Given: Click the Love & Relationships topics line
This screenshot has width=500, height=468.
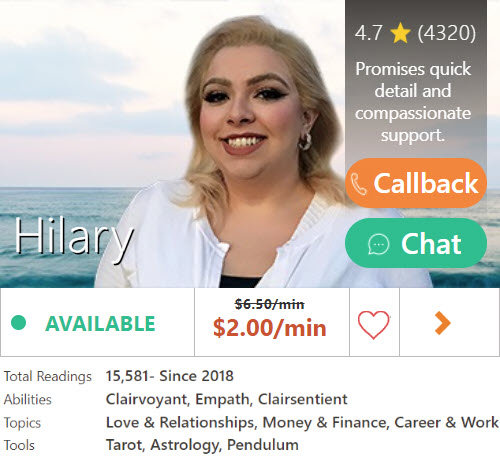Looking at the screenshot, I should point(302,422).
